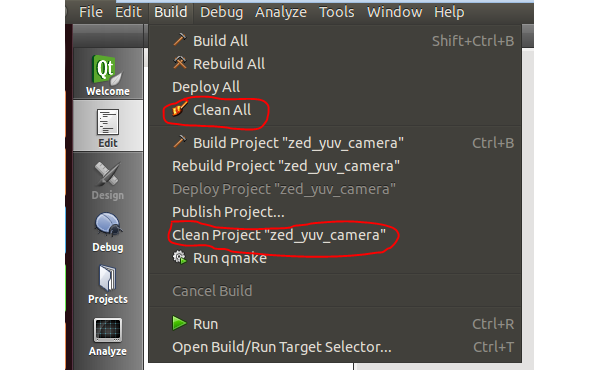The width and height of the screenshot is (600, 370).
Task: Open the Qt Welcome mode
Action: pyautogui.click(x=108, y=74)
